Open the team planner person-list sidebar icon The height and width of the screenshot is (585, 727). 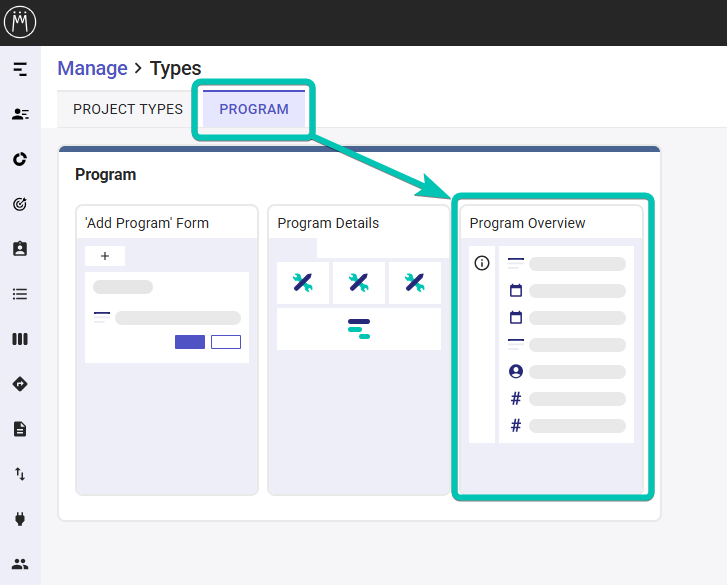click(x=20, y=114)
